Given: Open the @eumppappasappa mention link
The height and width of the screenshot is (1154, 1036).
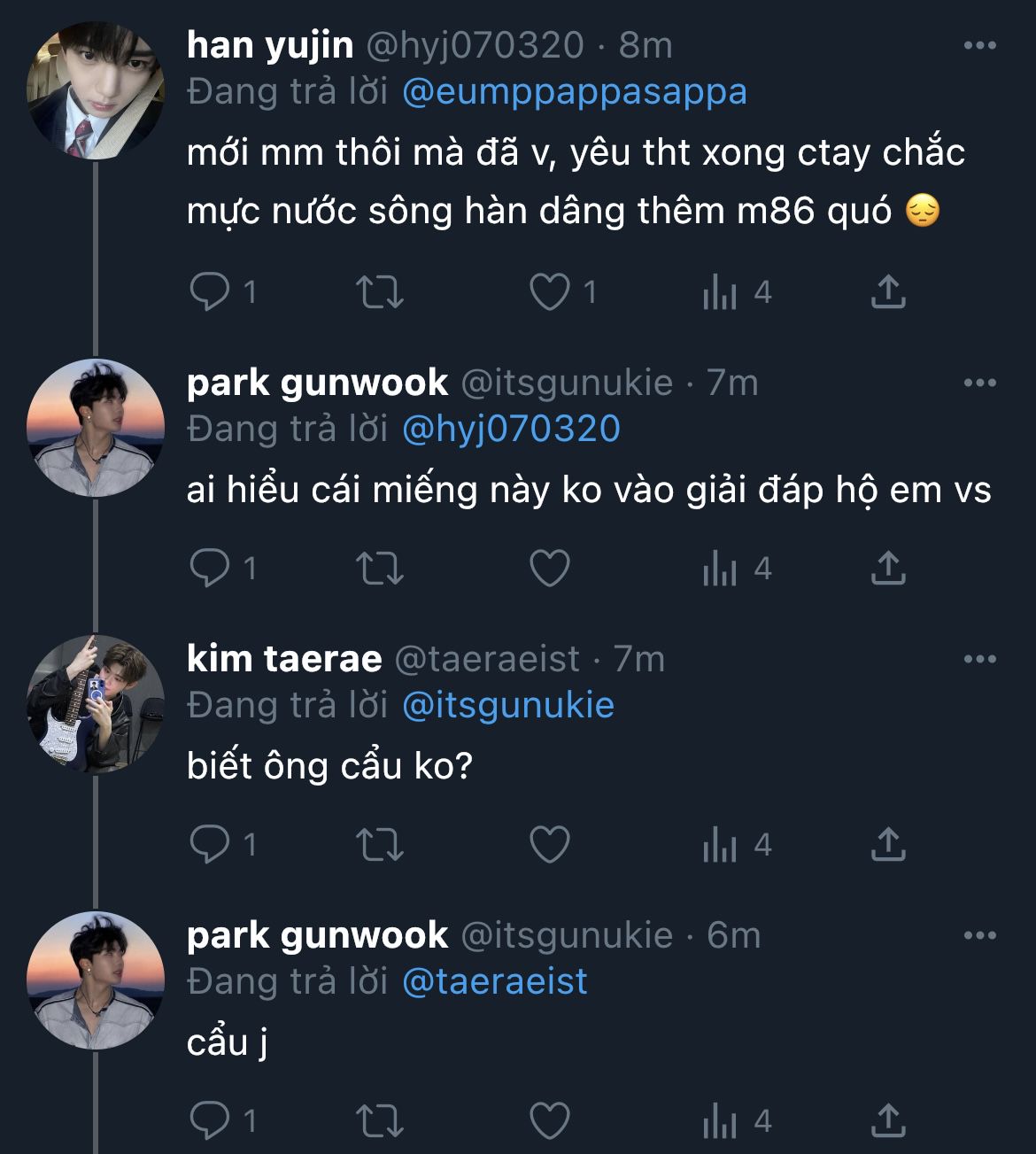Looking at the screenshot, I should 574,92.
